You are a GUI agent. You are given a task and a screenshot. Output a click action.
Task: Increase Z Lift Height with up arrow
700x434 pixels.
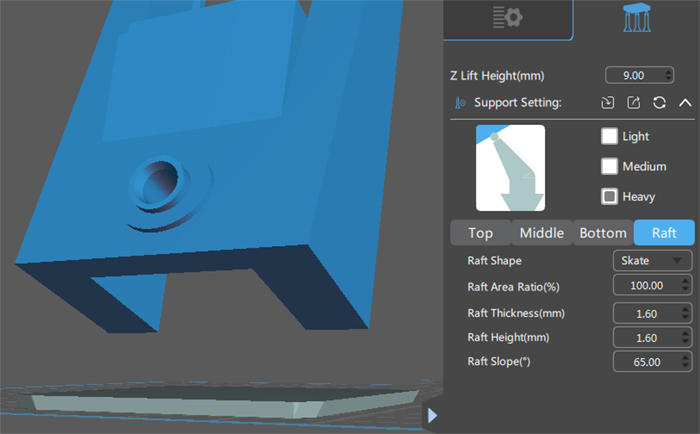tap(668, 71)
